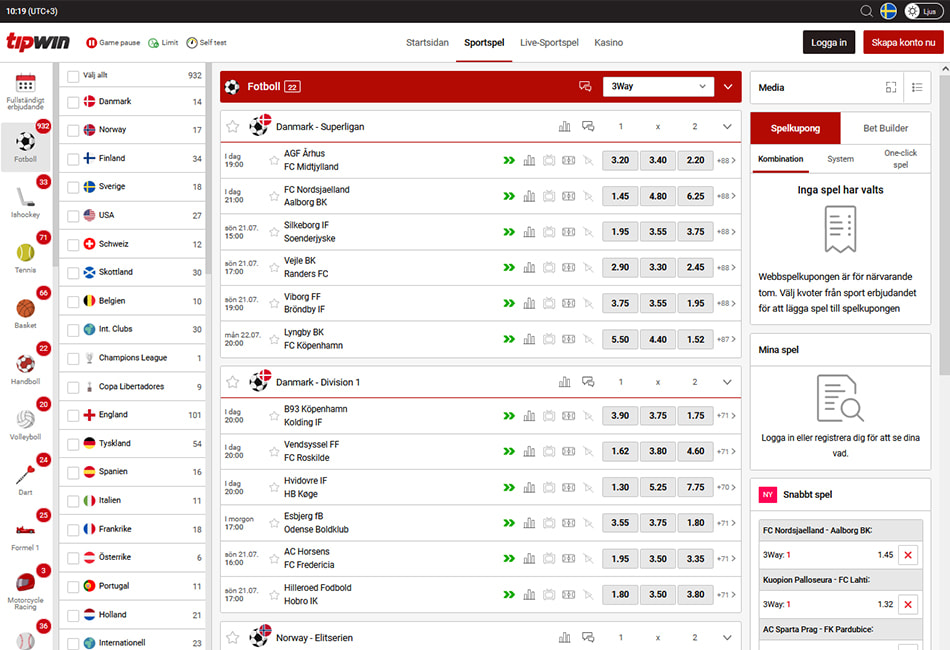Open the 3Way market dropdown

click(659, 87)
